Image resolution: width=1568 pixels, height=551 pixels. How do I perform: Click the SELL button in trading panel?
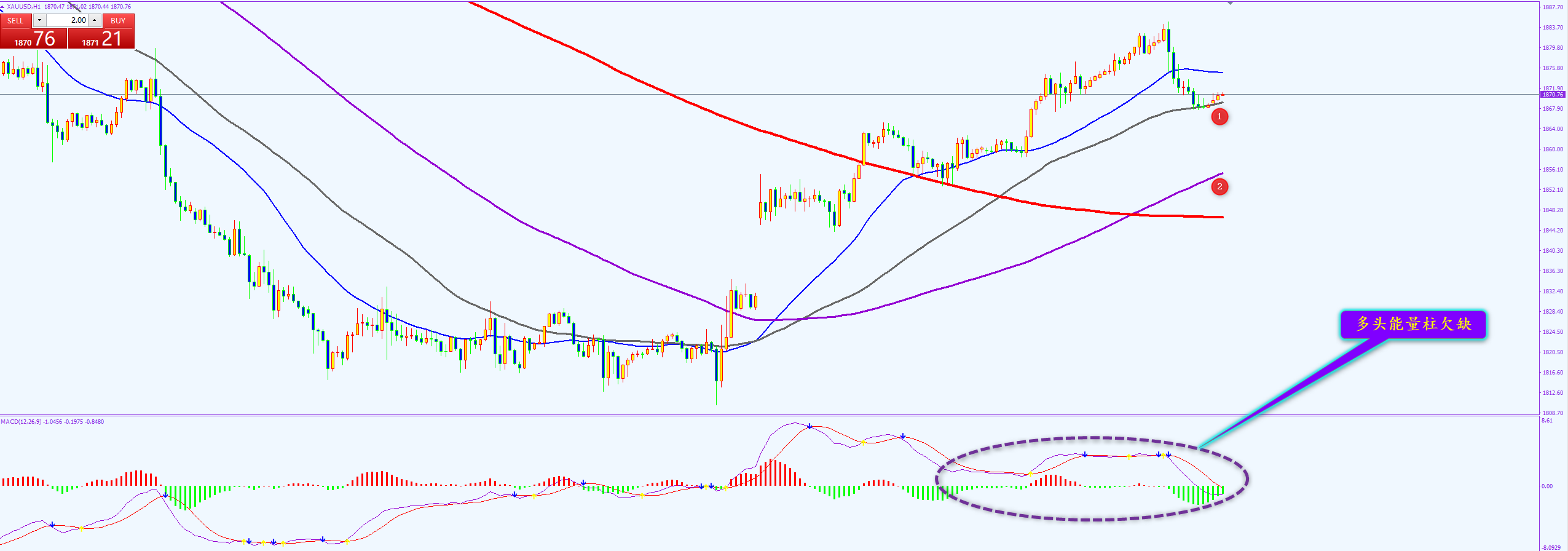click(15, 20)
